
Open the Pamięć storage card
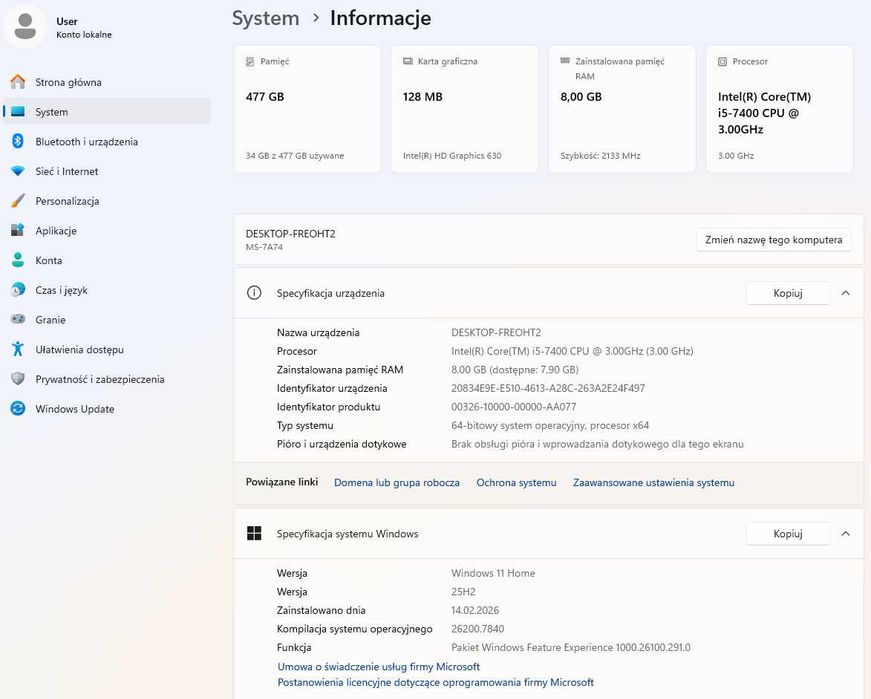(x=307, y=108)
